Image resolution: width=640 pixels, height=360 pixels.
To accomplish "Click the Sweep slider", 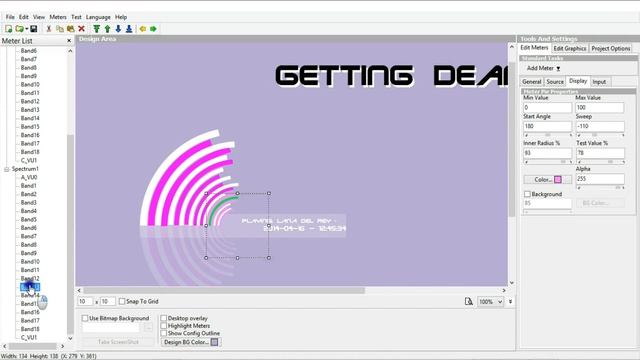I will coord(600,135).
